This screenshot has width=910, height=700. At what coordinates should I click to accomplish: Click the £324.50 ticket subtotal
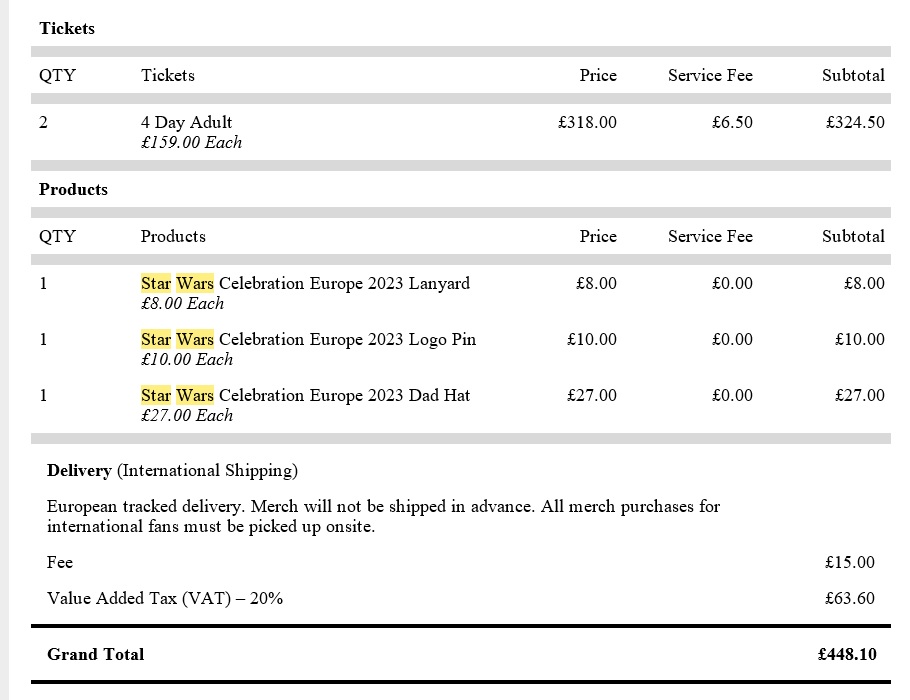[x=855, y=122]
